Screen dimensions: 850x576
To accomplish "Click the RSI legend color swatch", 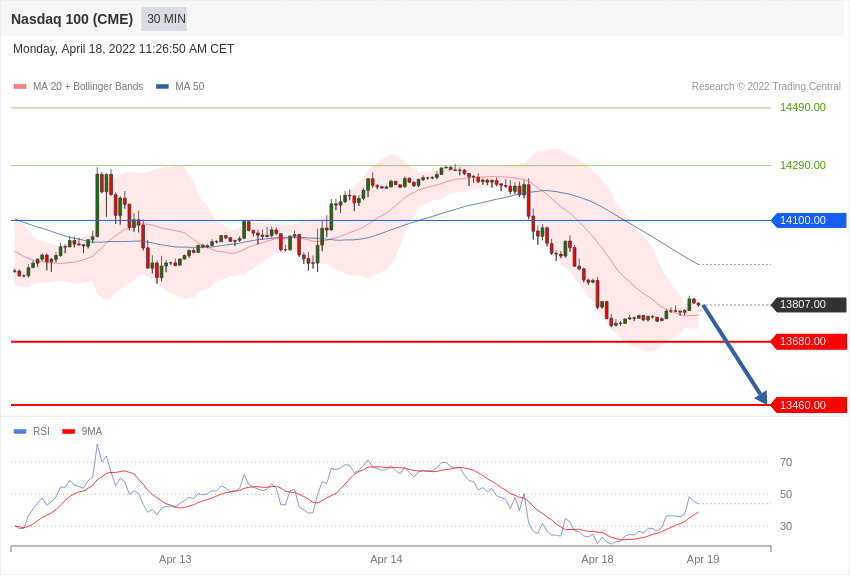I will click(x=20, y=432).
